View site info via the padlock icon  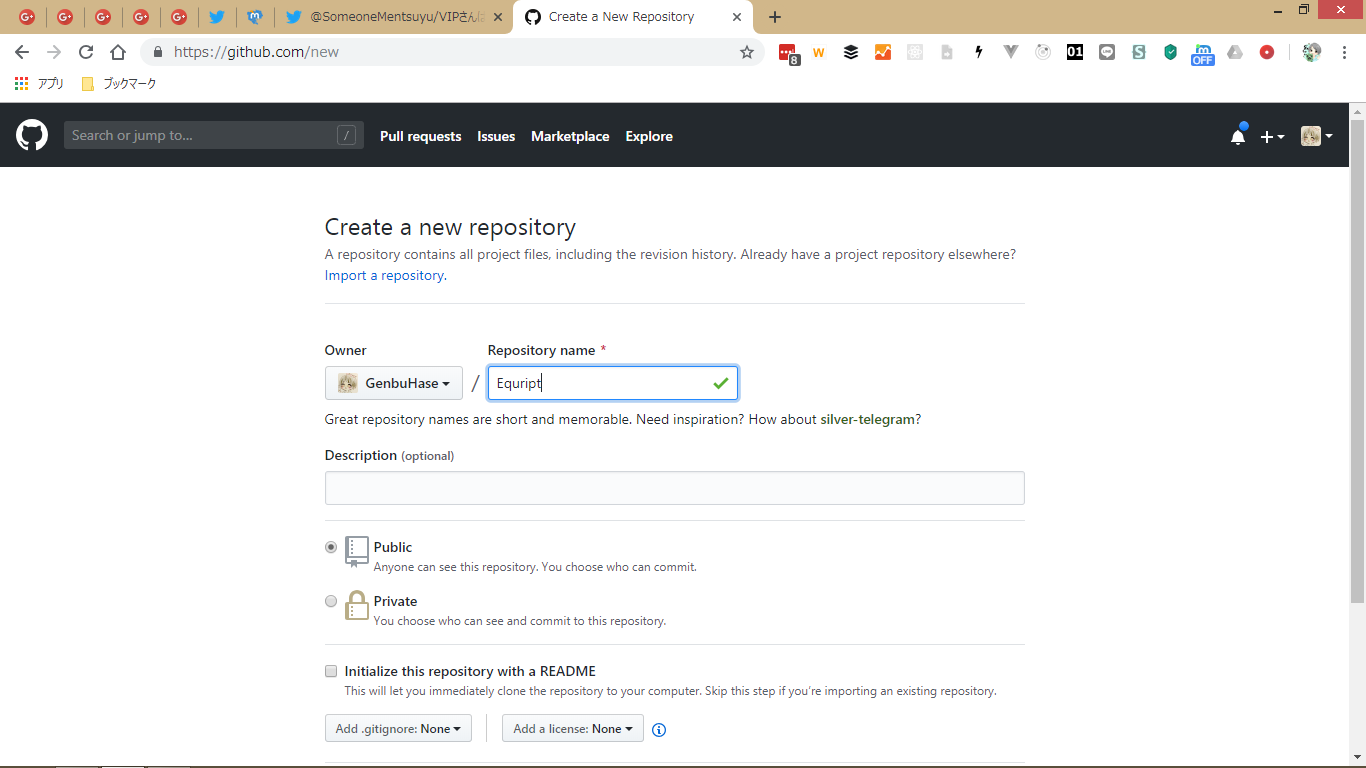(157, 52)
